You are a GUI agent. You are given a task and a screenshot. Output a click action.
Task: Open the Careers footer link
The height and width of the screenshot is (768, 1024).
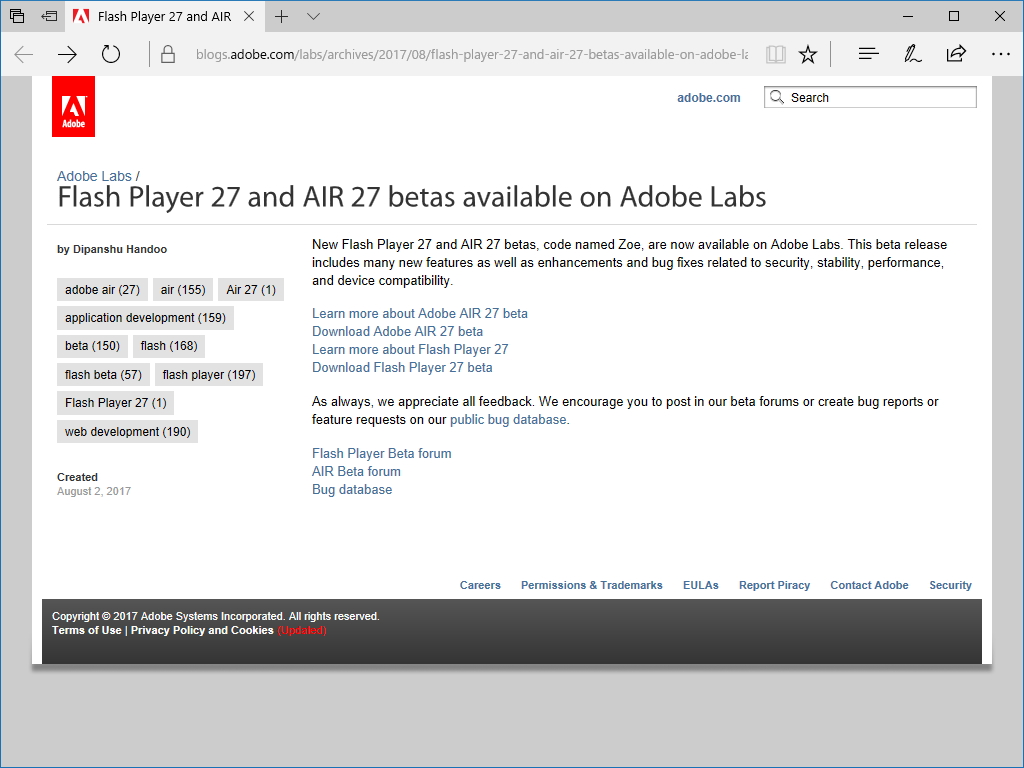pyautogui.click(x=480, y=585)
